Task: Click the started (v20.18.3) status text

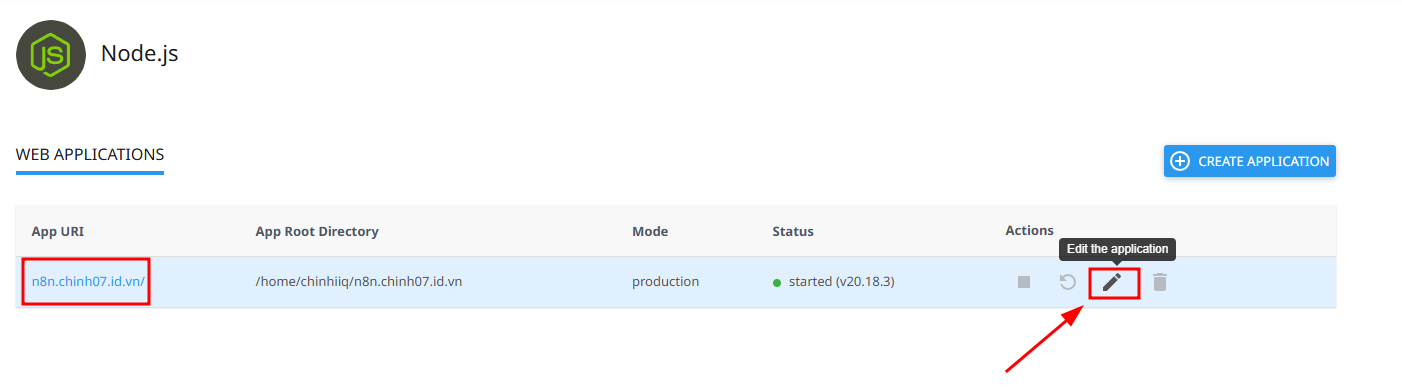Action: [841, 281]
